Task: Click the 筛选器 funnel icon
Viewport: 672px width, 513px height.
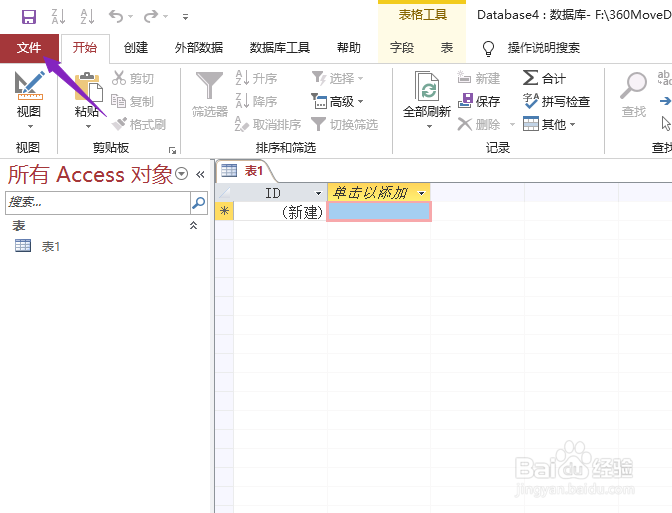Action: [210, 85]
